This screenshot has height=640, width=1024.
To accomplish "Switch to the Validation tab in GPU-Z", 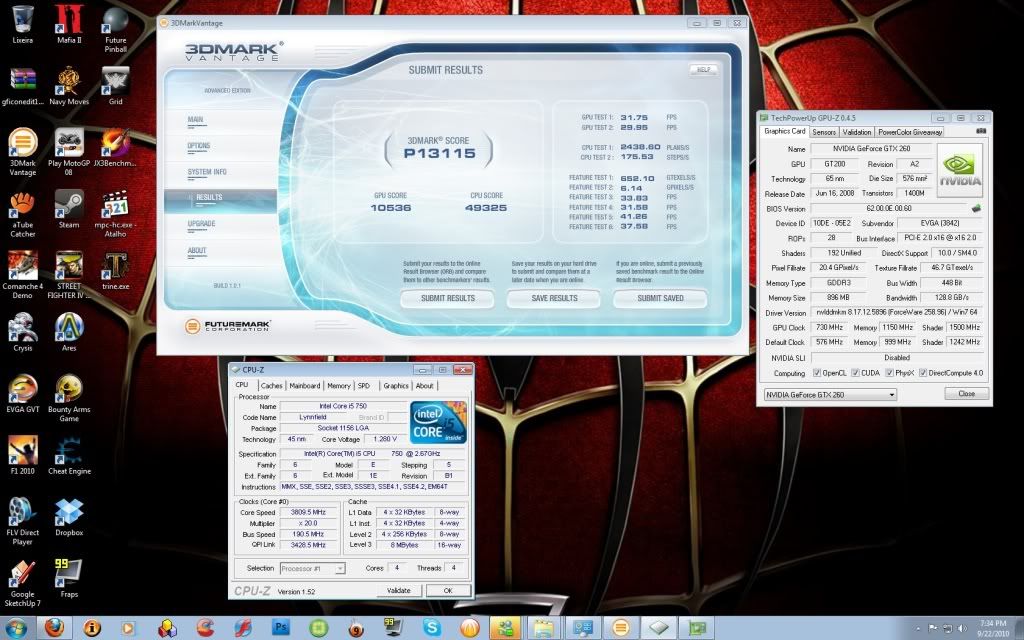I will click(x=856, y=132).
